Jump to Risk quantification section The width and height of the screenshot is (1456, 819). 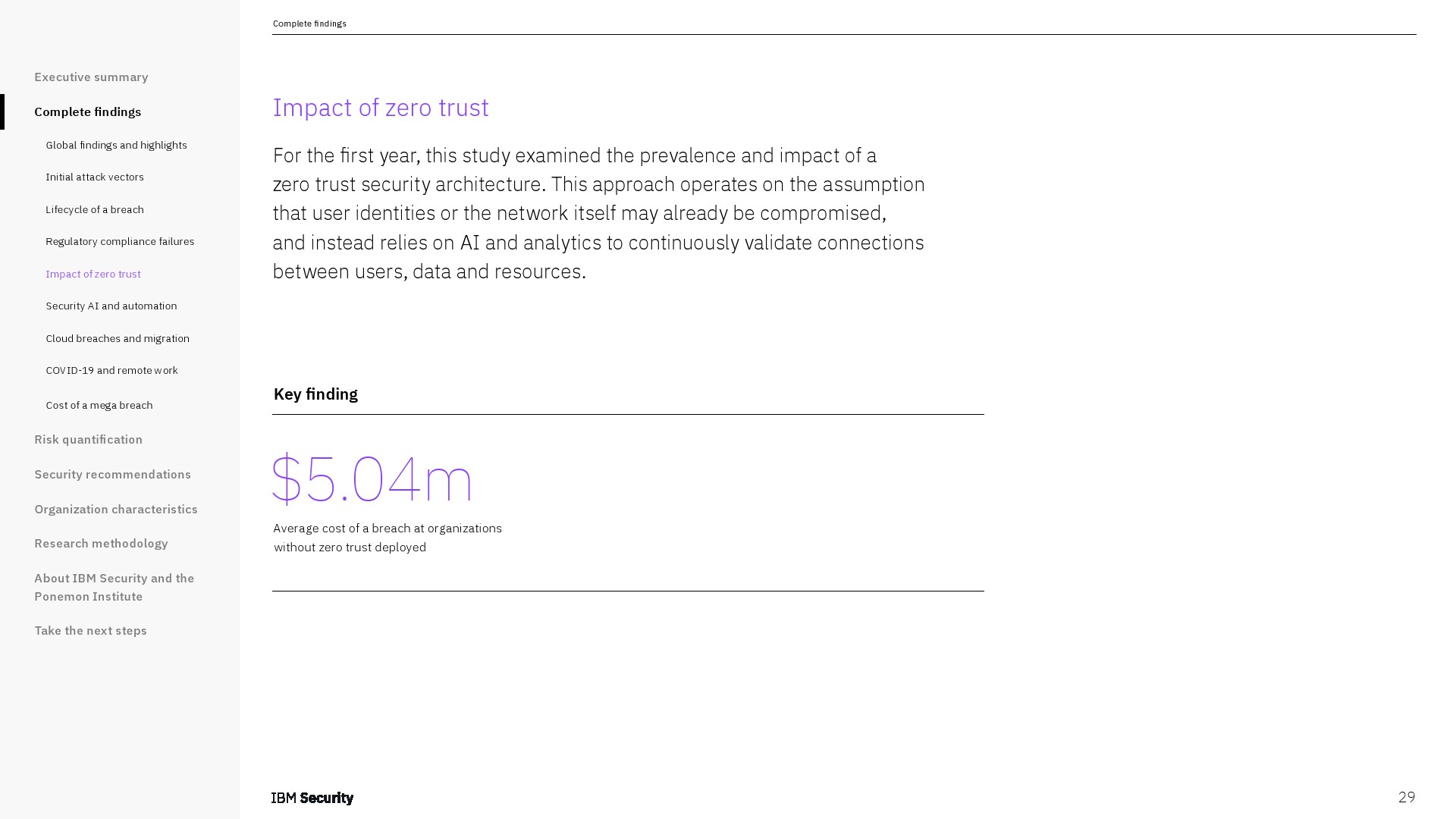click(88, 440)
